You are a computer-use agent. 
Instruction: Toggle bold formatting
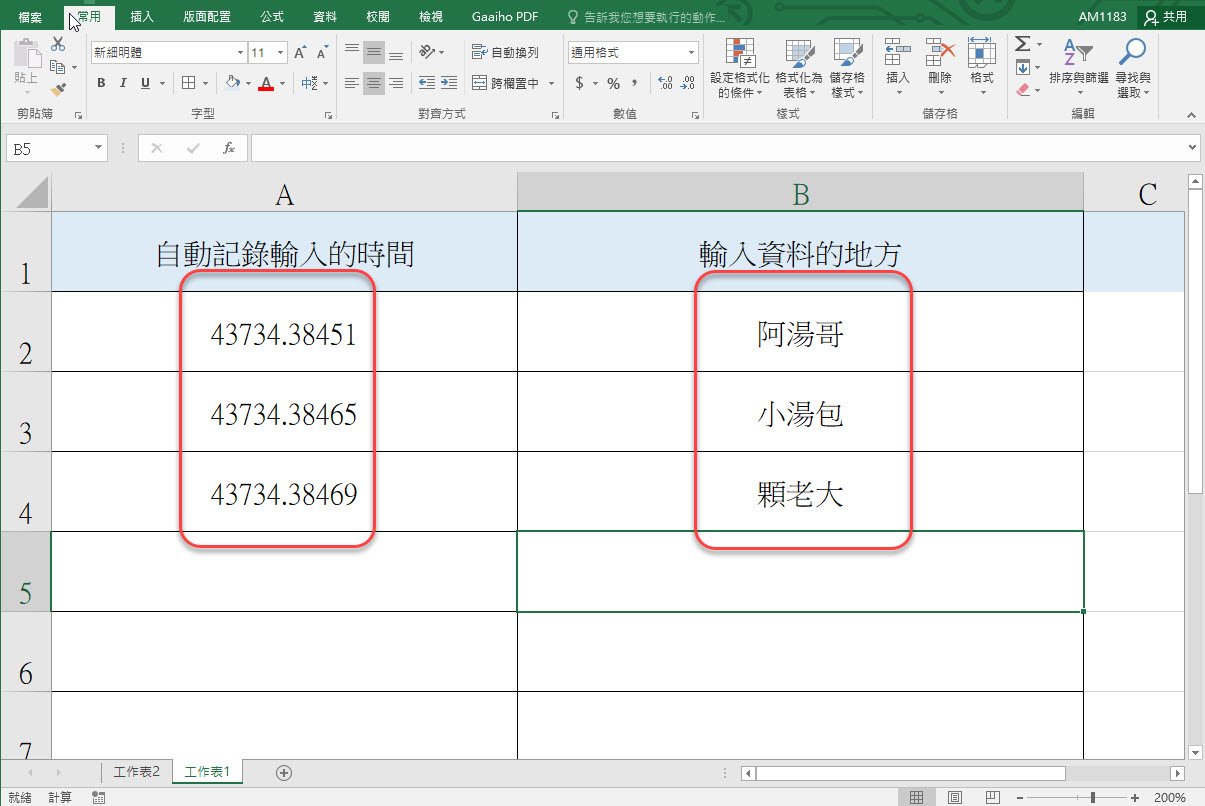click(101, 84)
